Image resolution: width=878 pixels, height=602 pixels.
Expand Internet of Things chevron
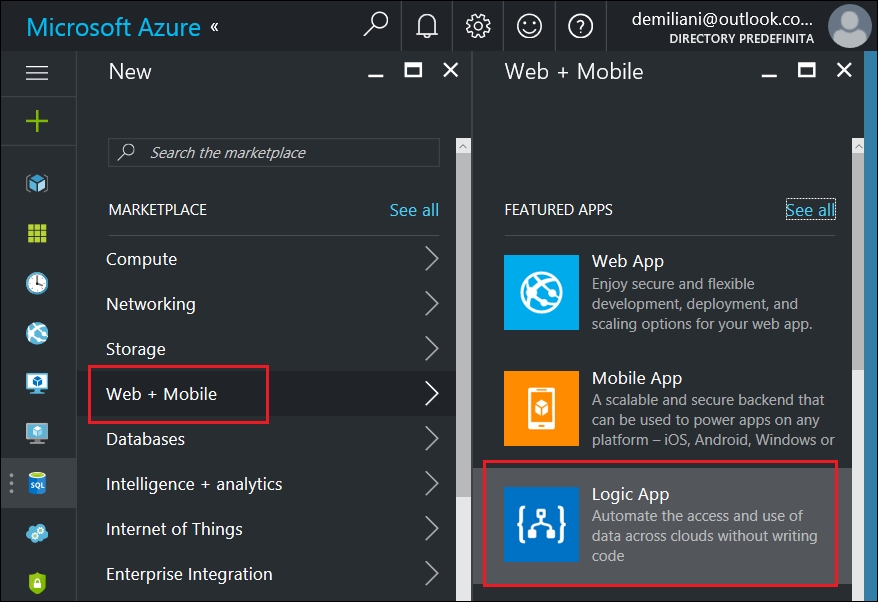pos(431,528)
